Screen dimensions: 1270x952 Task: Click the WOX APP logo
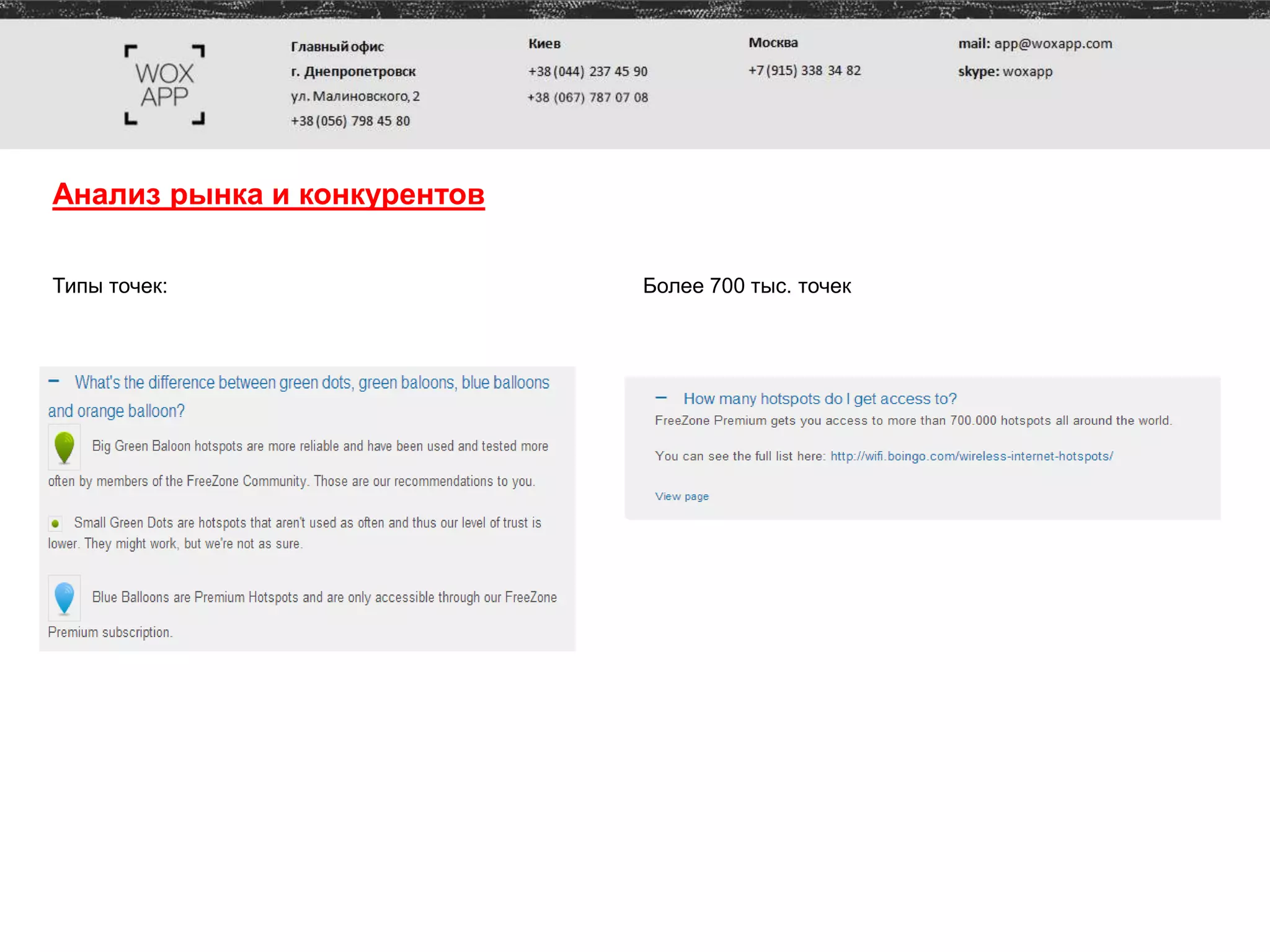tap(164, 85)
